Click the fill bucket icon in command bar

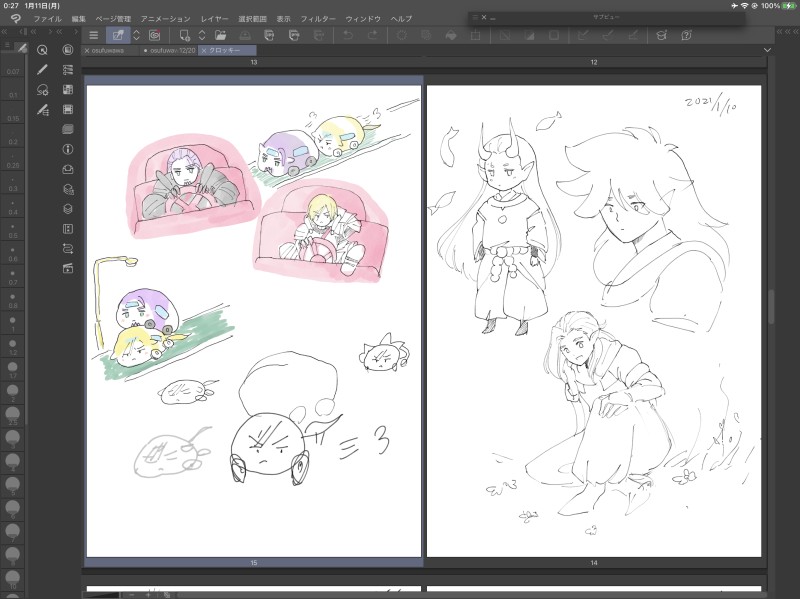click(451, 35)
